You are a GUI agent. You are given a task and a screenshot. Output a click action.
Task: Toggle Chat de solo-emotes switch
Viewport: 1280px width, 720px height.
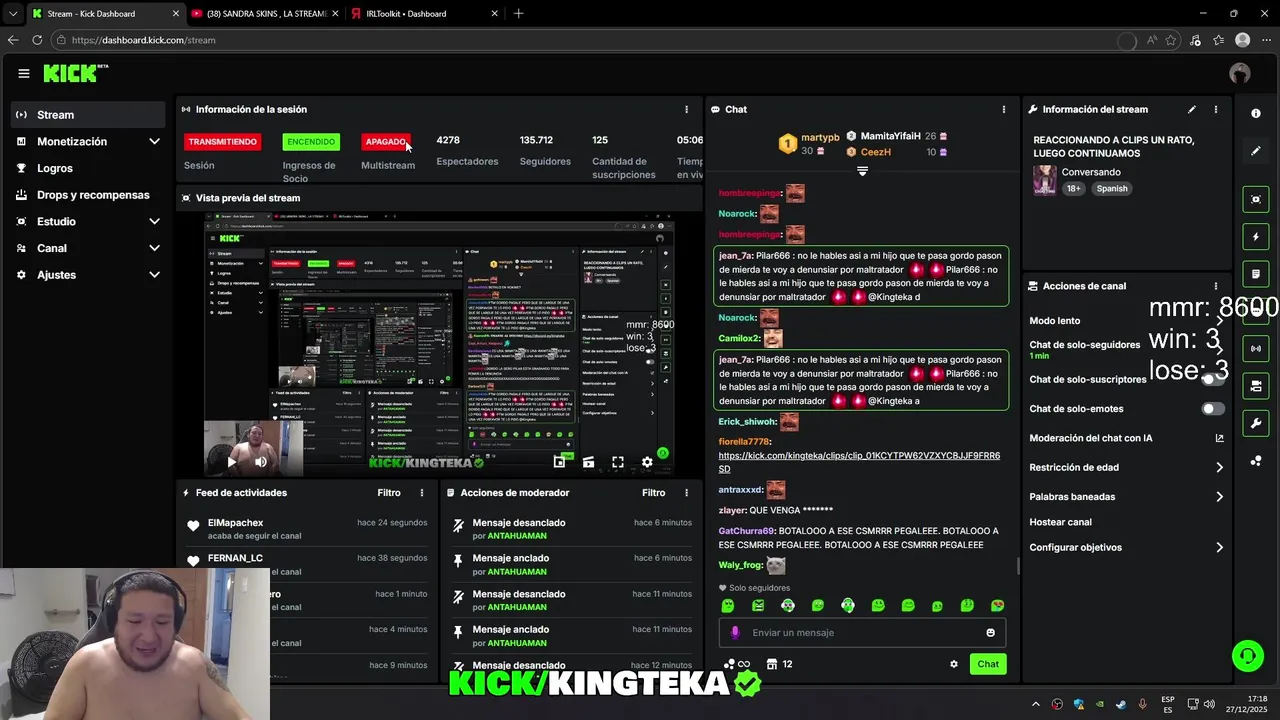click(x=1213, y=409)
